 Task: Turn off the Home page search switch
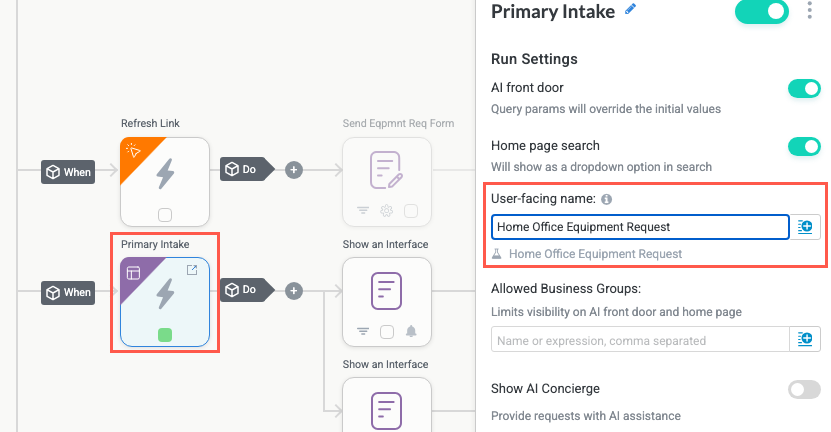pos(804,147)
